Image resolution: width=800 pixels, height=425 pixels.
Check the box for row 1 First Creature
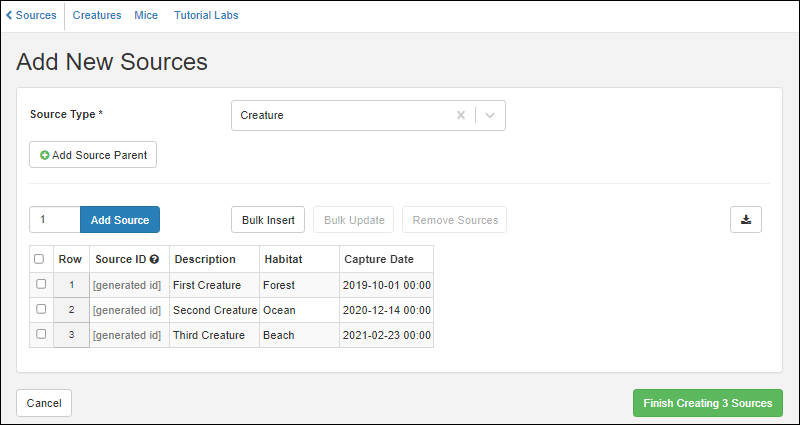[x=41, y=284]
